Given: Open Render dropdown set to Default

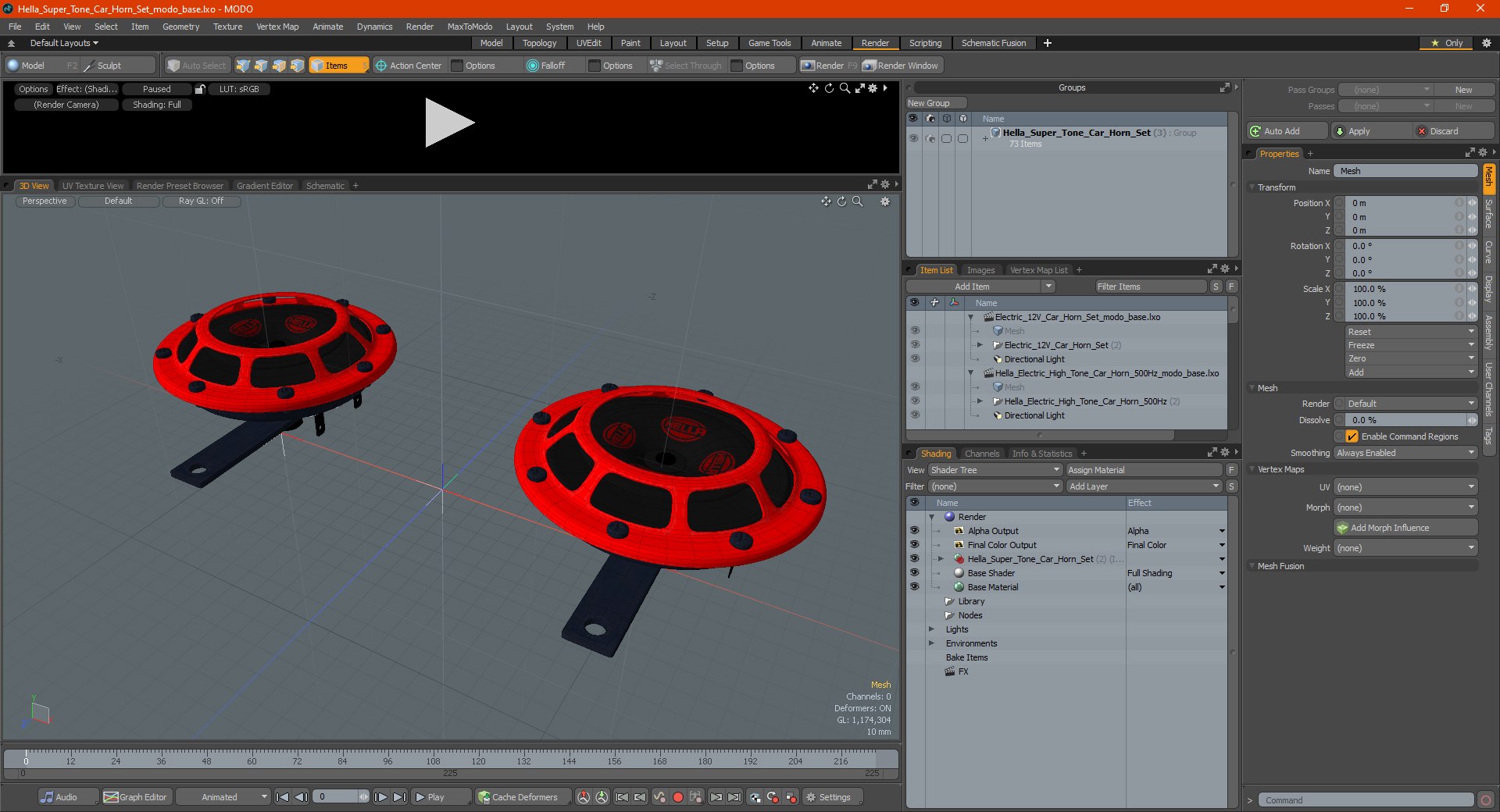Looking at the screenshot, I should [x=1410, y=404].
